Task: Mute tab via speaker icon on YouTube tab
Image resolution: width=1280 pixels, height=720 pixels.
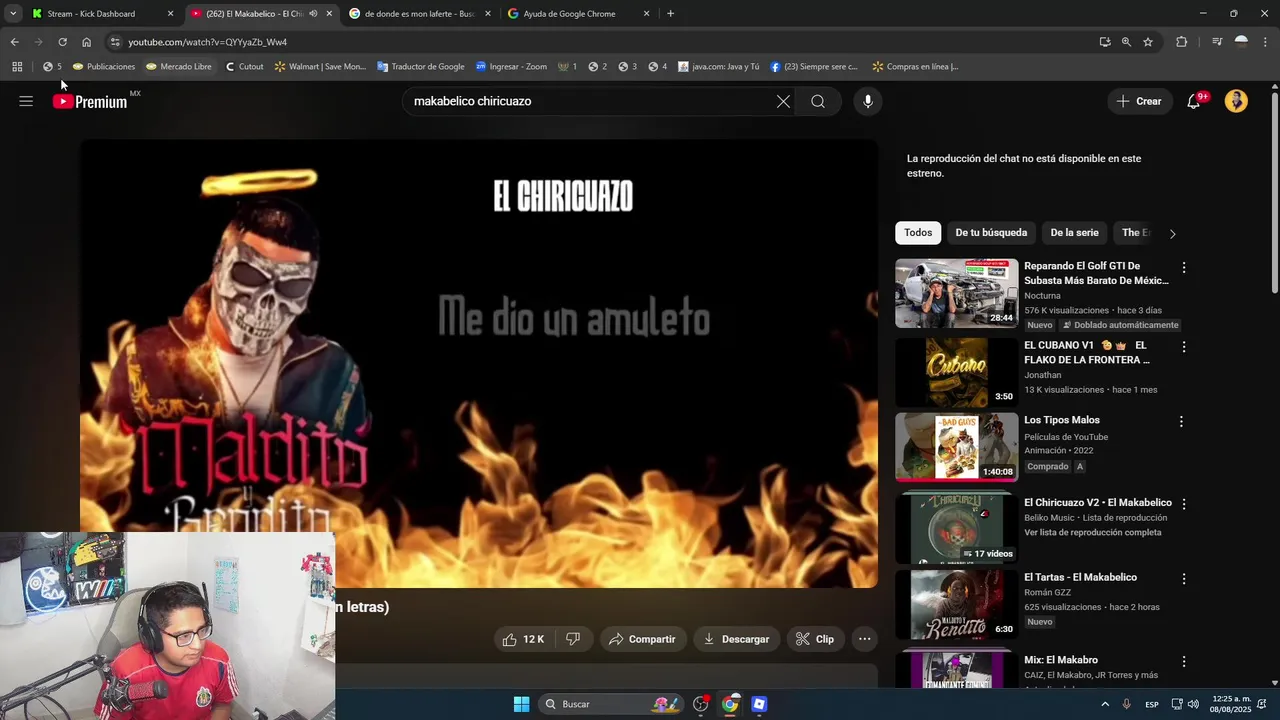Action: coord(313,14)
